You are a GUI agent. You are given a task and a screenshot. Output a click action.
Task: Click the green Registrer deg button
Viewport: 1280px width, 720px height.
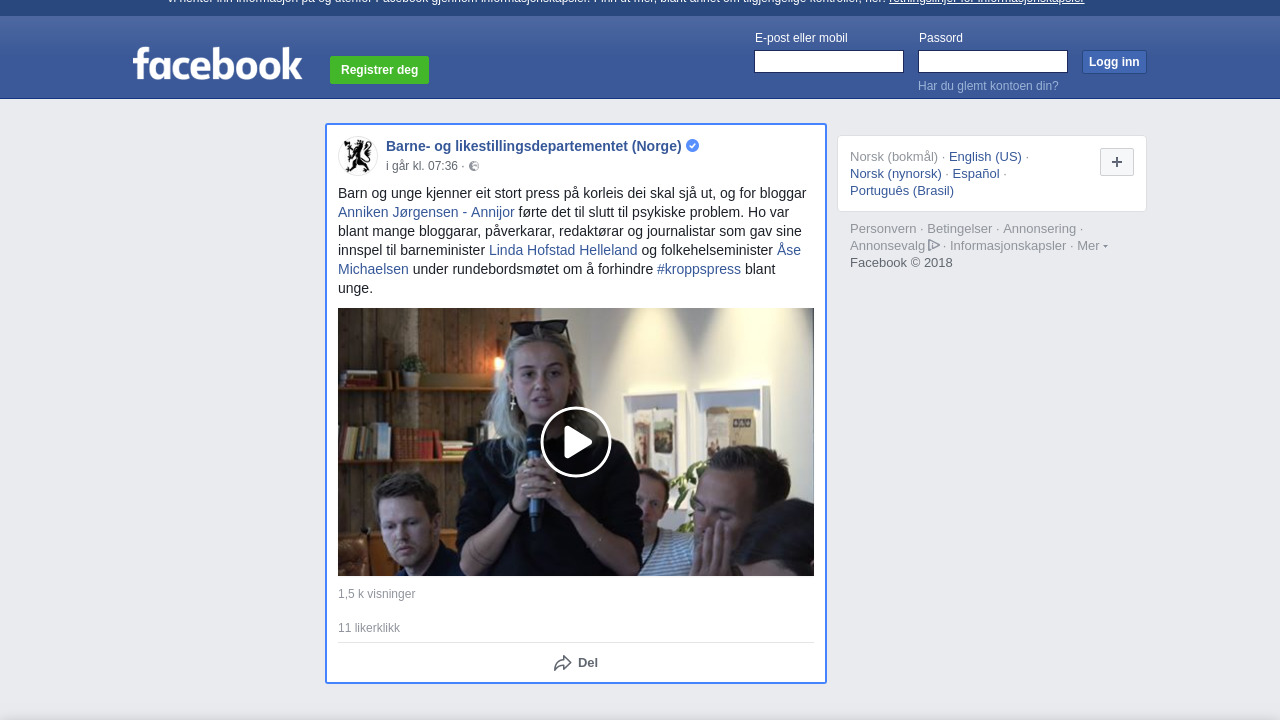(x=379, y=70)
